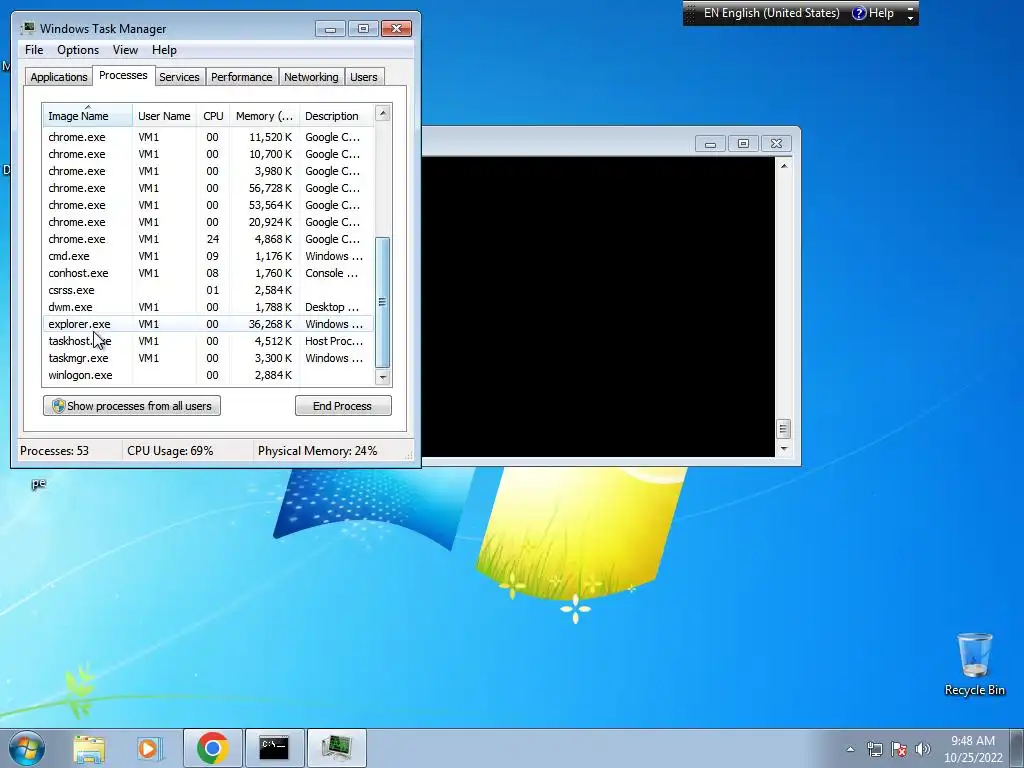Sort processes by Image Name column
Viewport: 1024px width, 768px height.
coord(88,116)
